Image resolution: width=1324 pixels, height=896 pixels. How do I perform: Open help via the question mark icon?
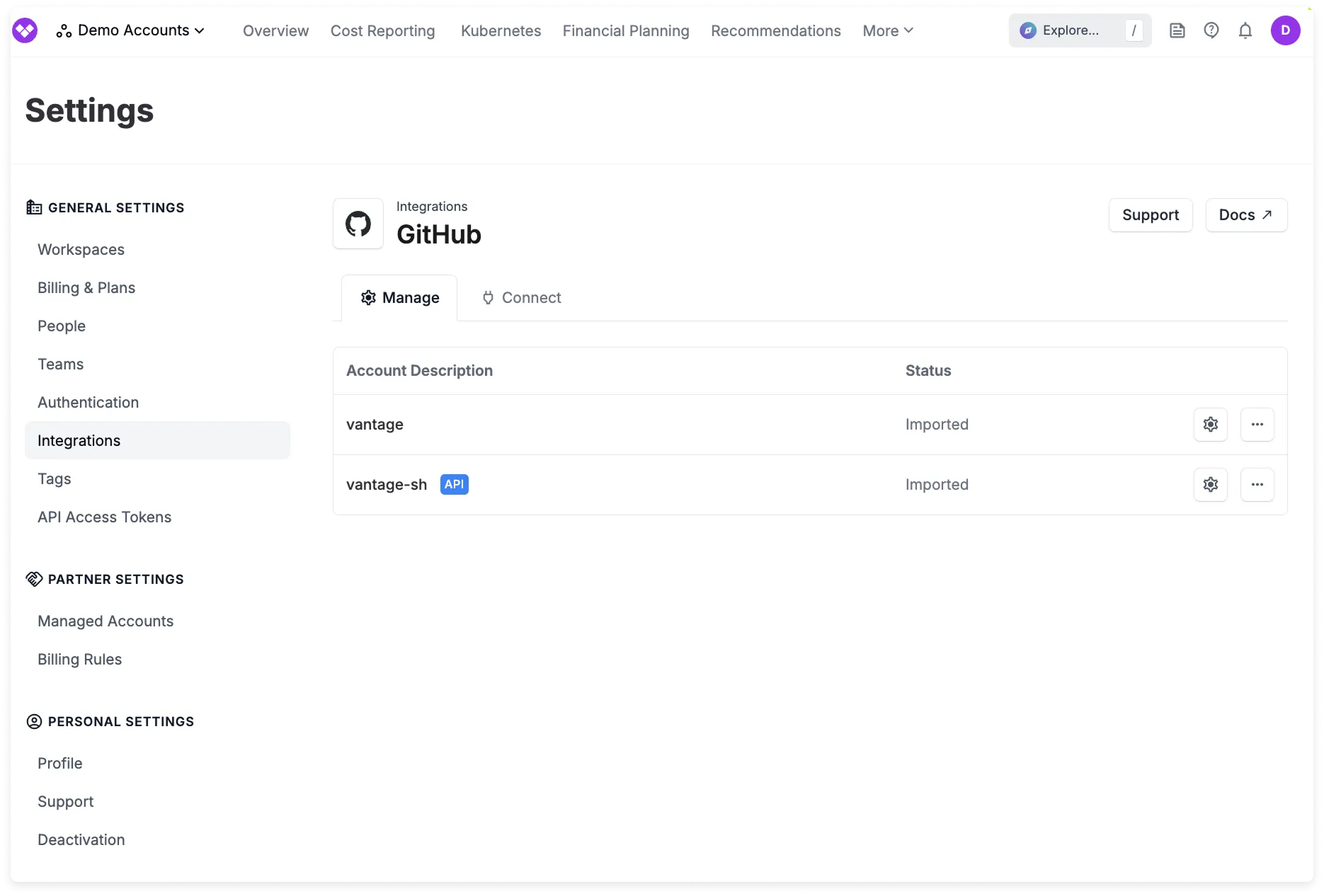pos(1211,30)
